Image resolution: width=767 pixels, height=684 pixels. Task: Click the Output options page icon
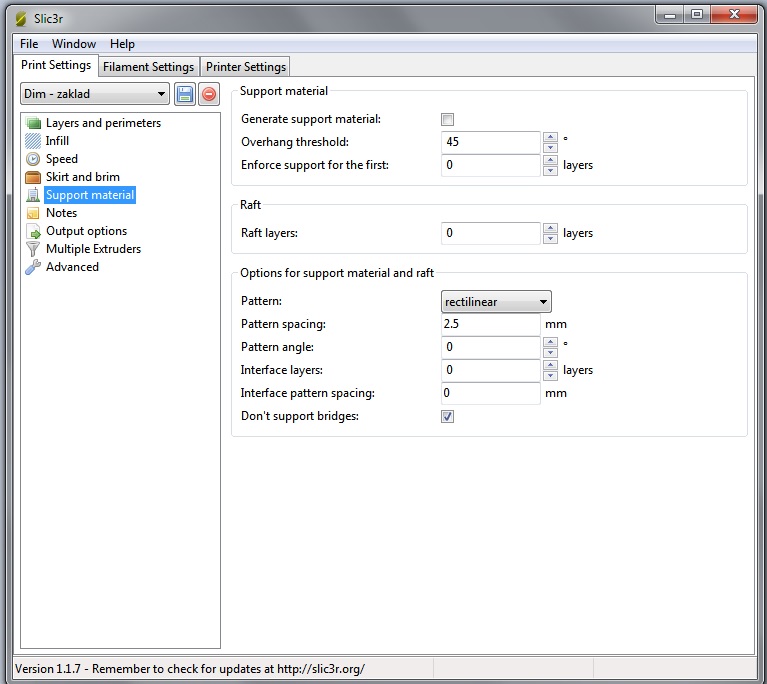(x=33, y=231)
